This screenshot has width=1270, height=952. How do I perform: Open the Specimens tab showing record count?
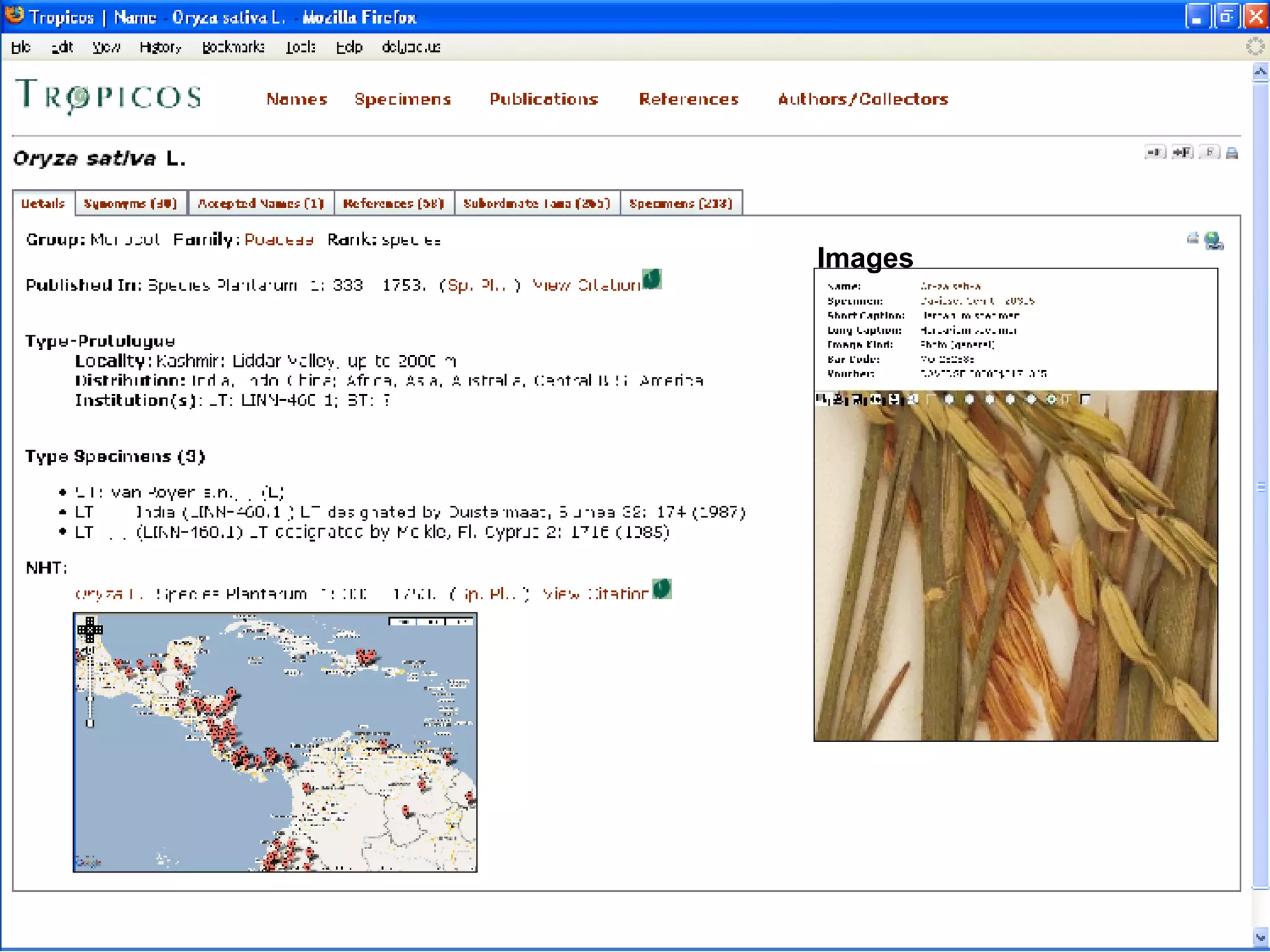point(680,203)
